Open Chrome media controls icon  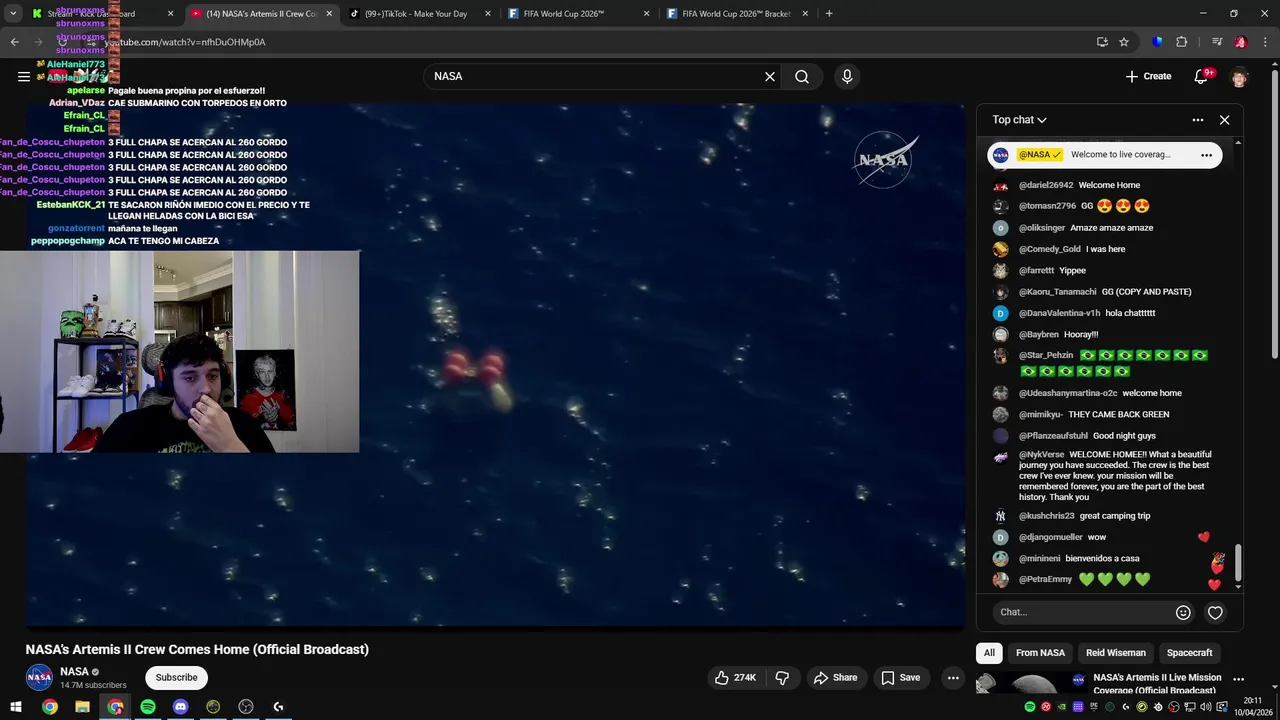click(1217, 42)
